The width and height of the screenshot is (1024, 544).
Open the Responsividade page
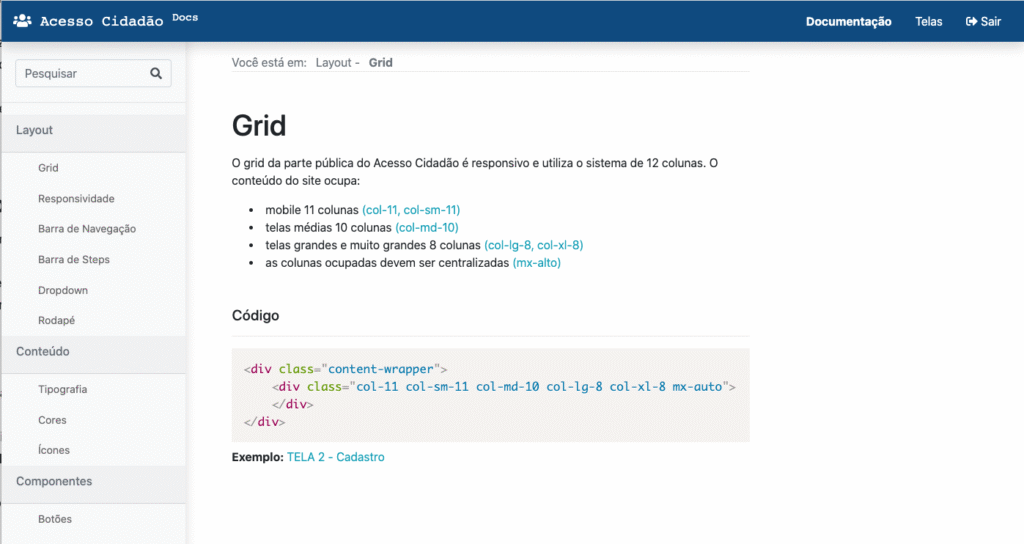pyautogui.click(x=76, y=199)
